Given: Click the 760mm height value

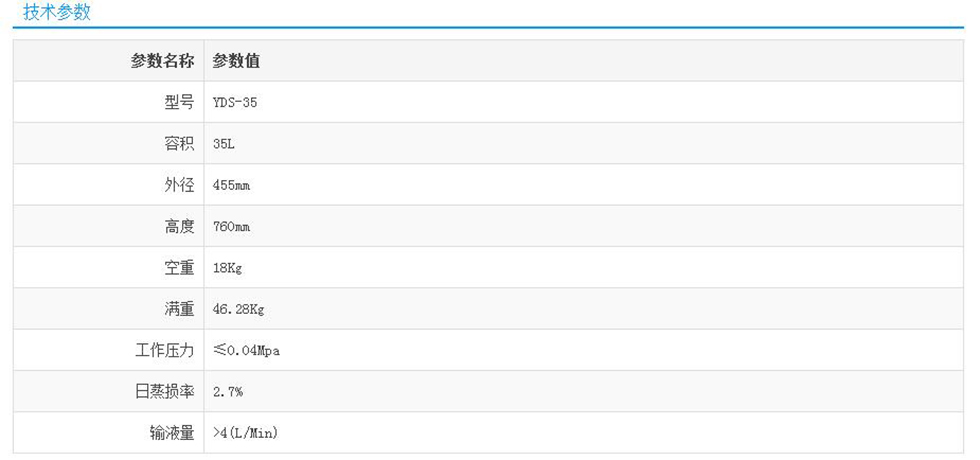Looking at the screenshot, I should click(x=232, y=227).
